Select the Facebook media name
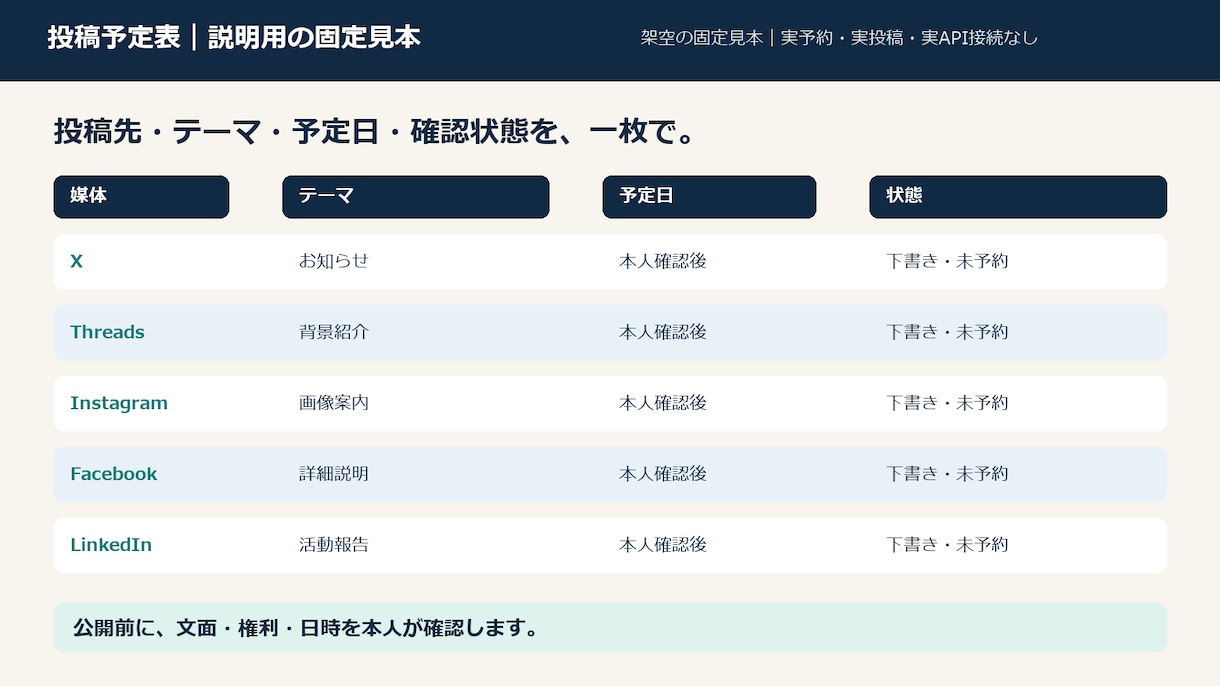This screenshot has height=686, width=1220. [x=114, y=474]
